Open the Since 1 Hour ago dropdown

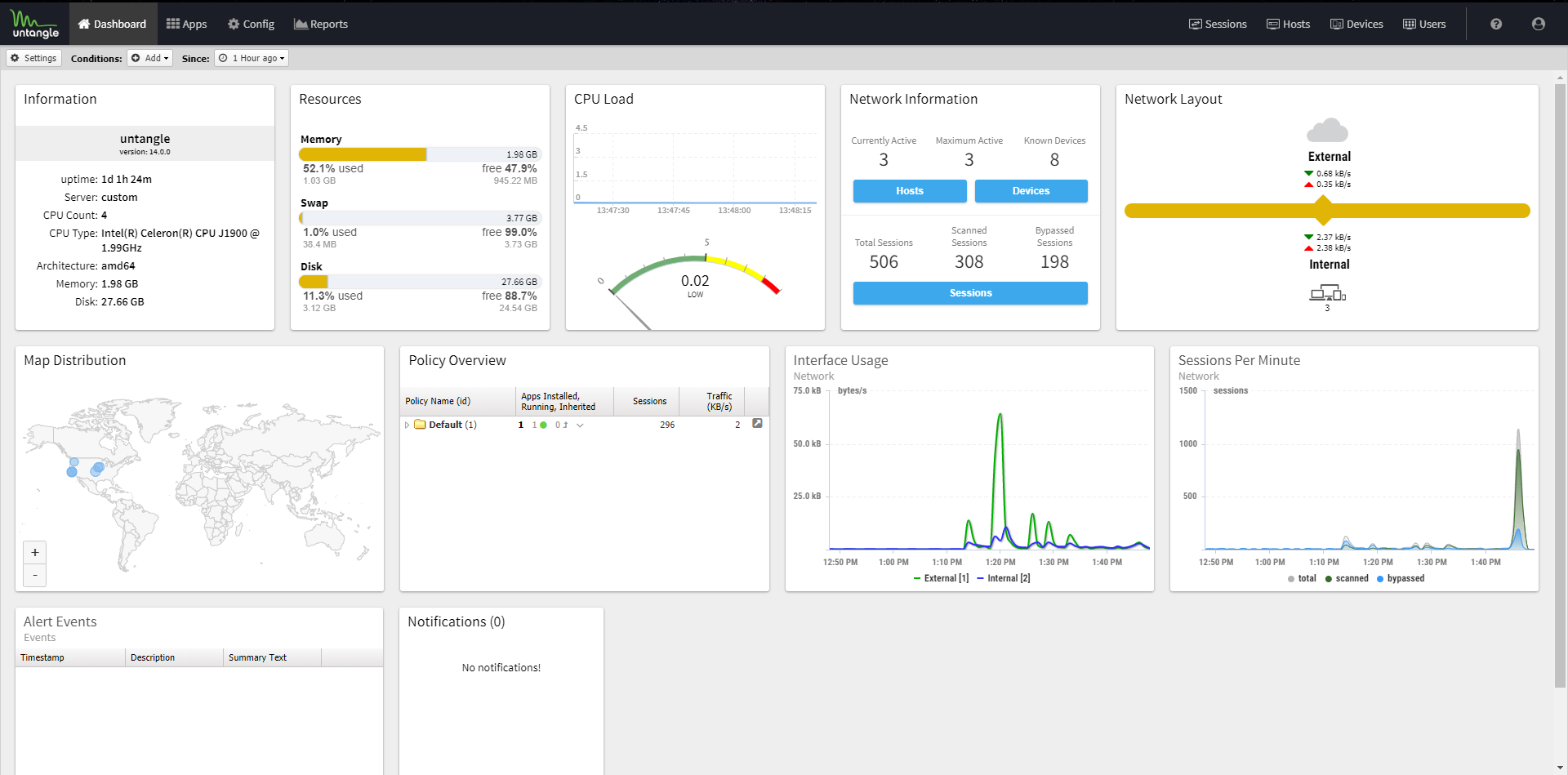pyautogui.click(x=252, y=58)
